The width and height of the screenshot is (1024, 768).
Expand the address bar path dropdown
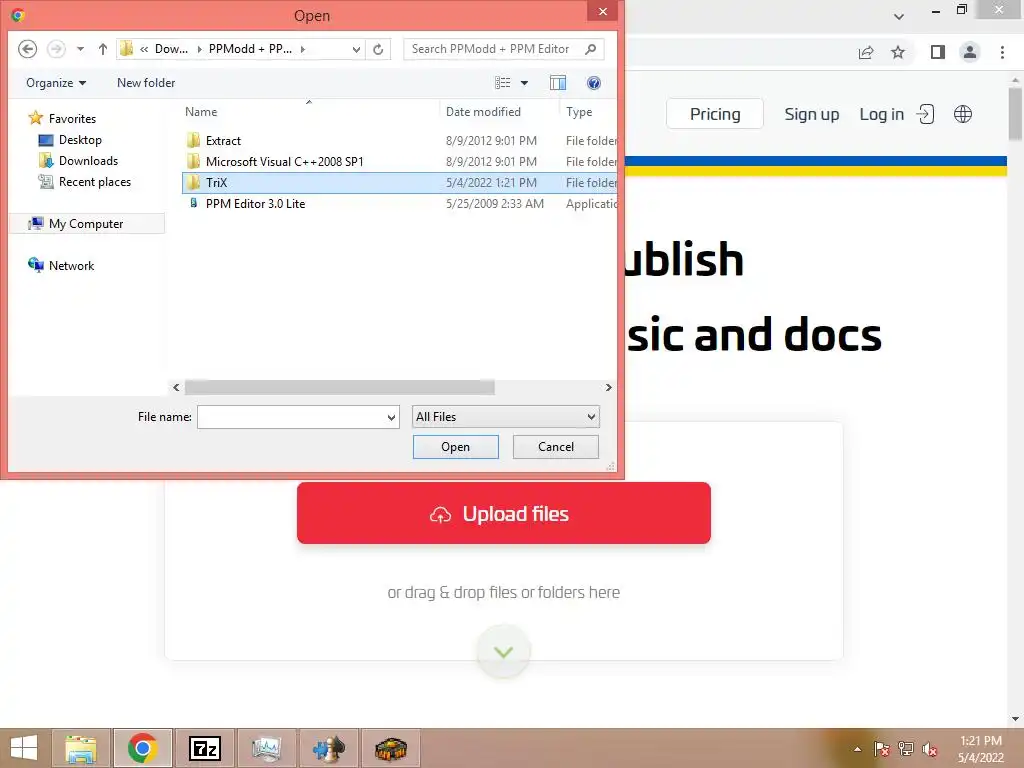(x=356, y=49)
